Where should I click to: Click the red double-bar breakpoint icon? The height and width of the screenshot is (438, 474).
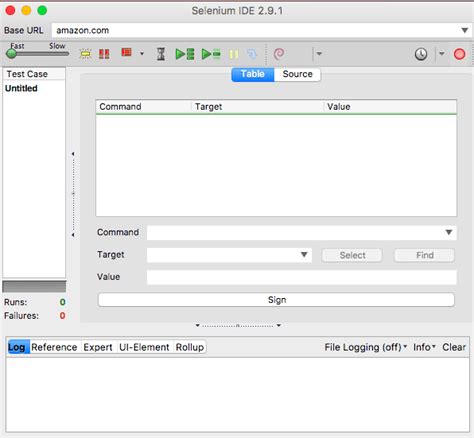(104, 54)
